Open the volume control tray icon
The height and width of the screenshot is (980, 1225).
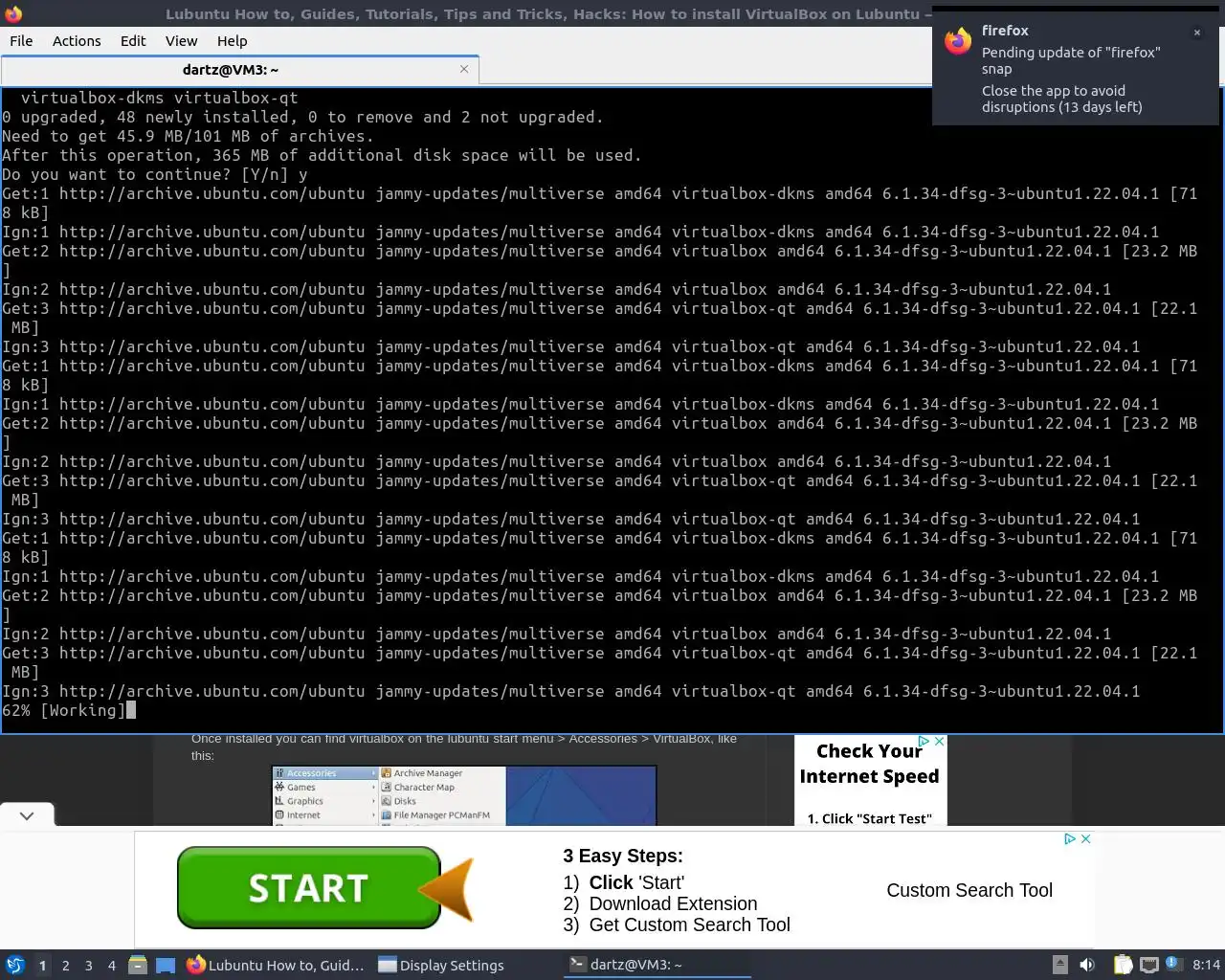[x=1087, y=965]
